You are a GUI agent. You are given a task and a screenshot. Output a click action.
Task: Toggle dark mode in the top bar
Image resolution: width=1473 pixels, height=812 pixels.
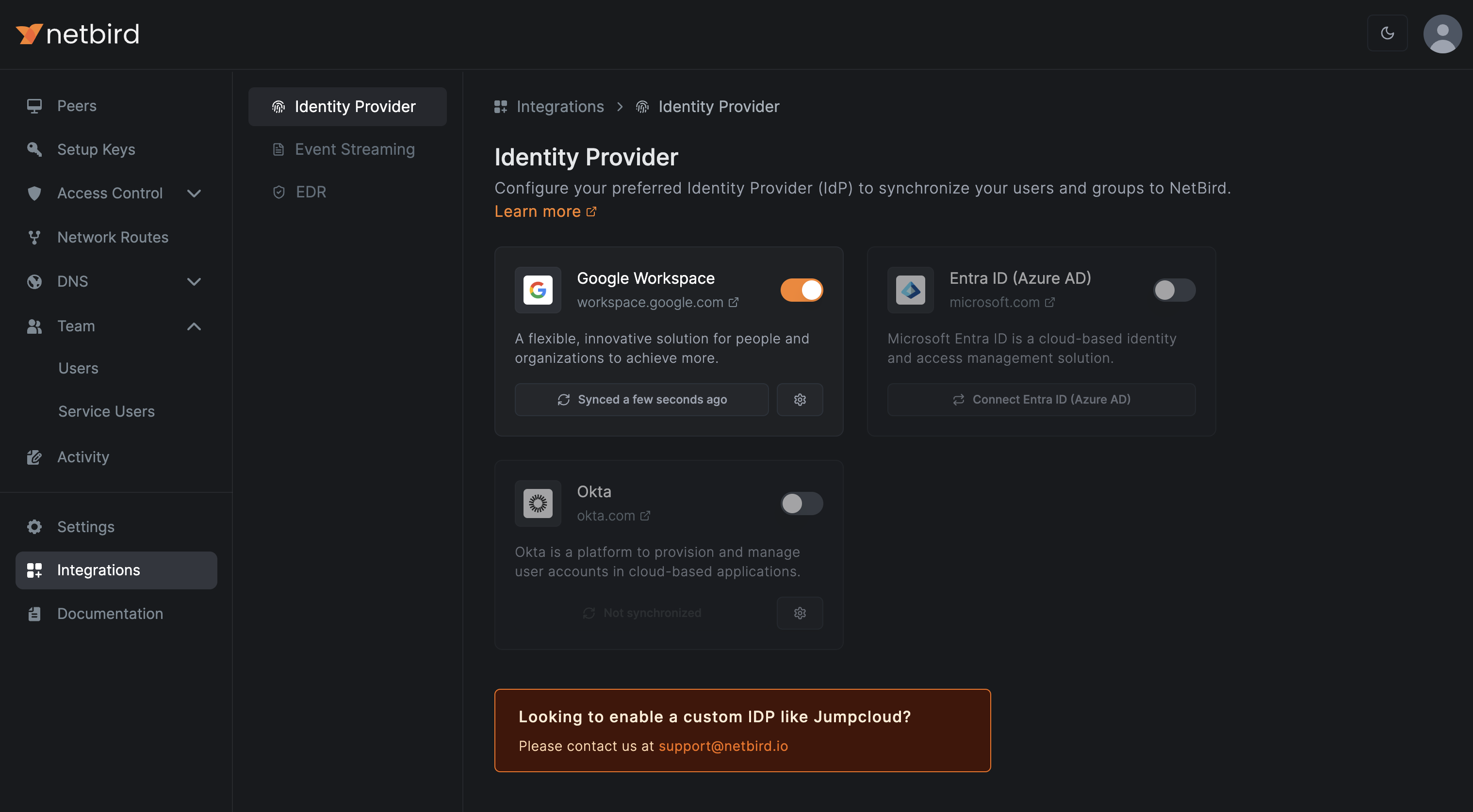(x=1387, y=33)
